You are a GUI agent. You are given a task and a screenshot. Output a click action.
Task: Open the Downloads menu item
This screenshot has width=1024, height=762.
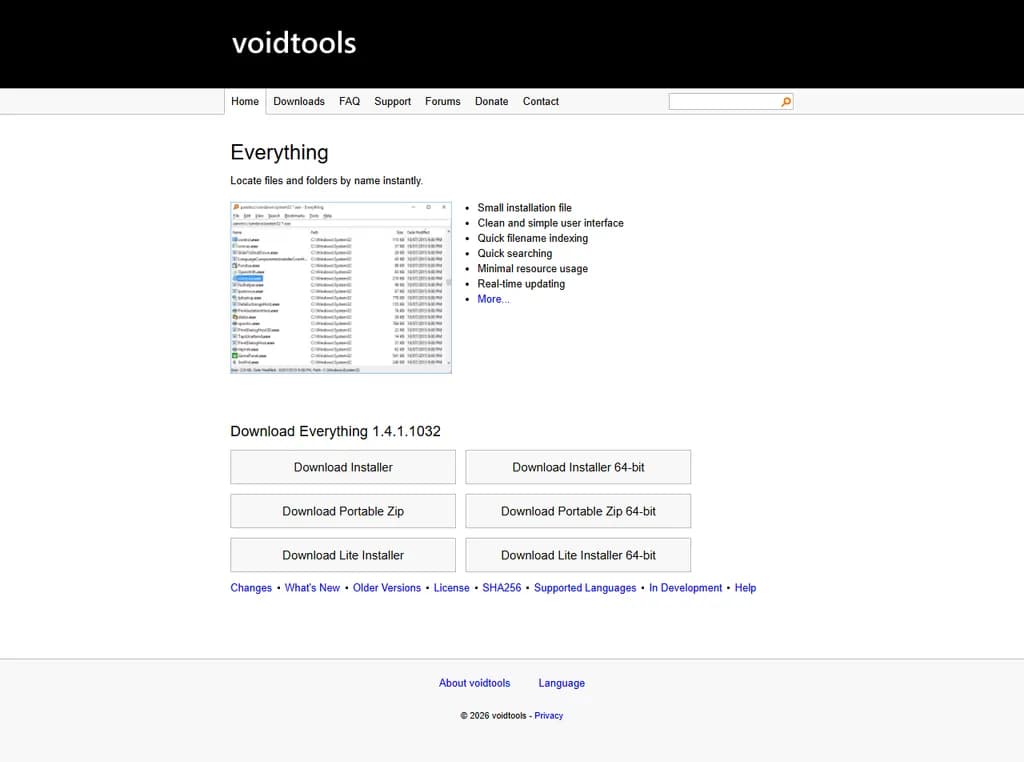299,101
